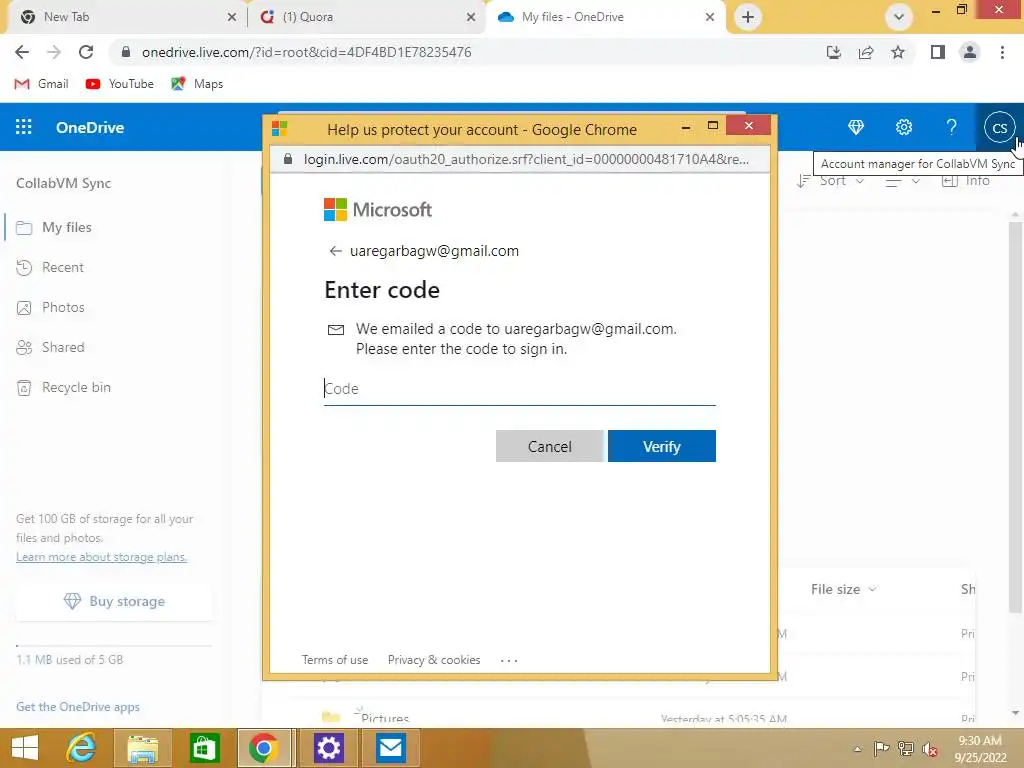Image resolution: width=1024 pixels, height=768 pixels.
Task: Open the Windows Store taskbar icon
Action: coord(204,748)
